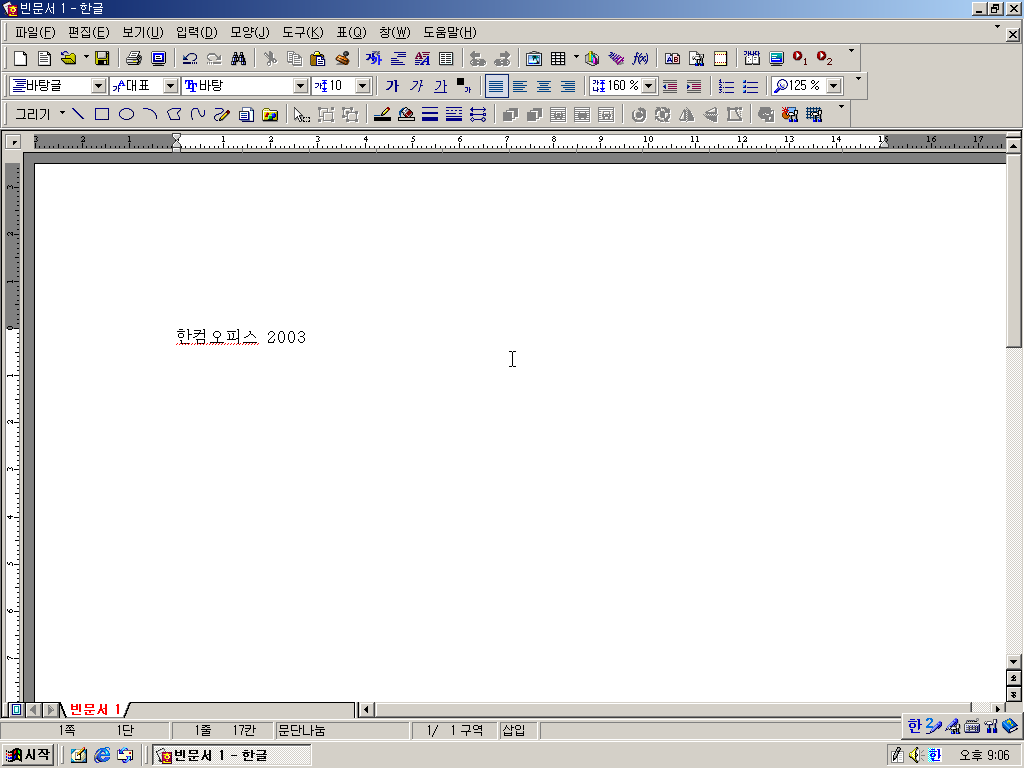Launch Internet Explorer from quick launch
The height and width of the screenshot is (768, 1024).
click(102, 756)
